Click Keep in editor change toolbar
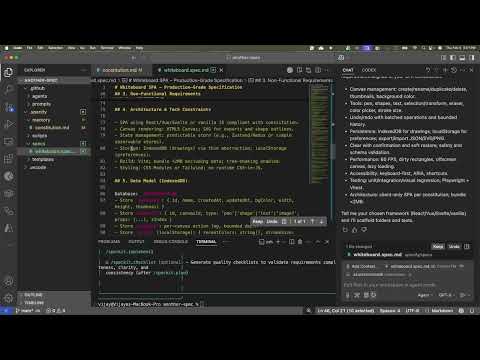 point(258,221)
